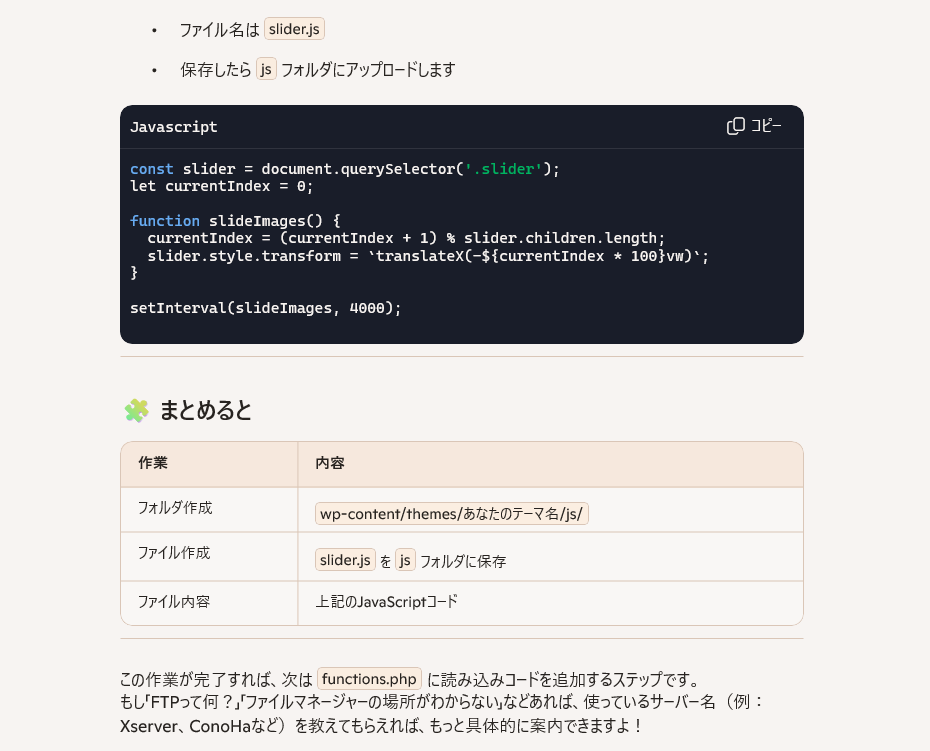The width and height of the screenshot is (930, 751).
Task: Click the 内容 table column header
Action: [x=330, y=464]
